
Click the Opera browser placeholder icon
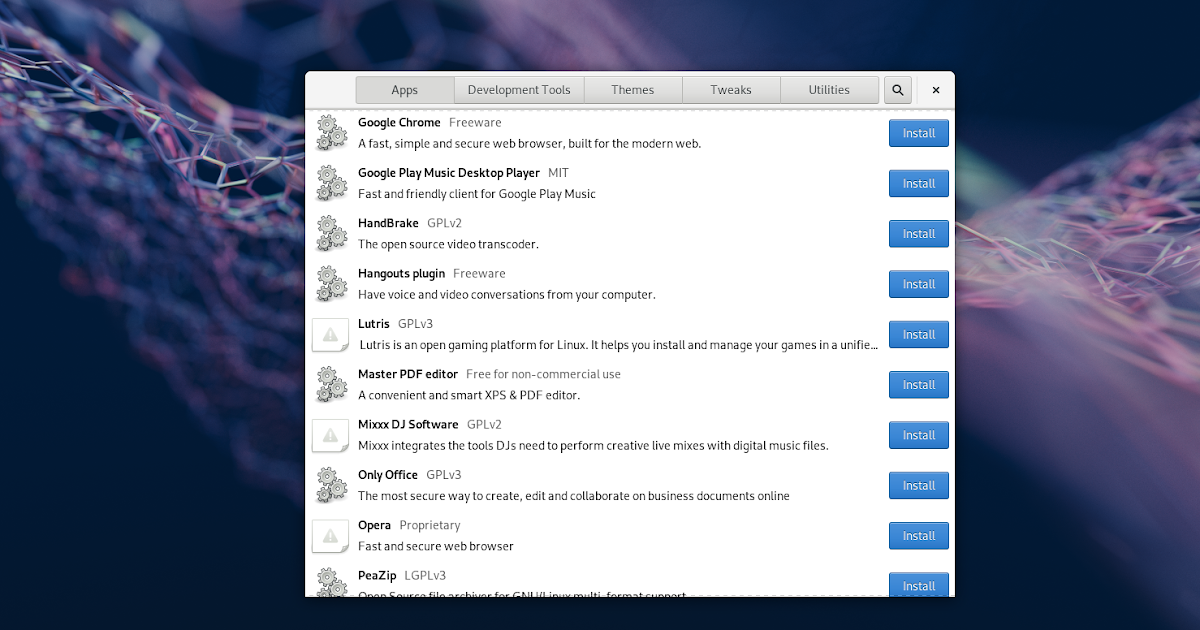point(331,536)
